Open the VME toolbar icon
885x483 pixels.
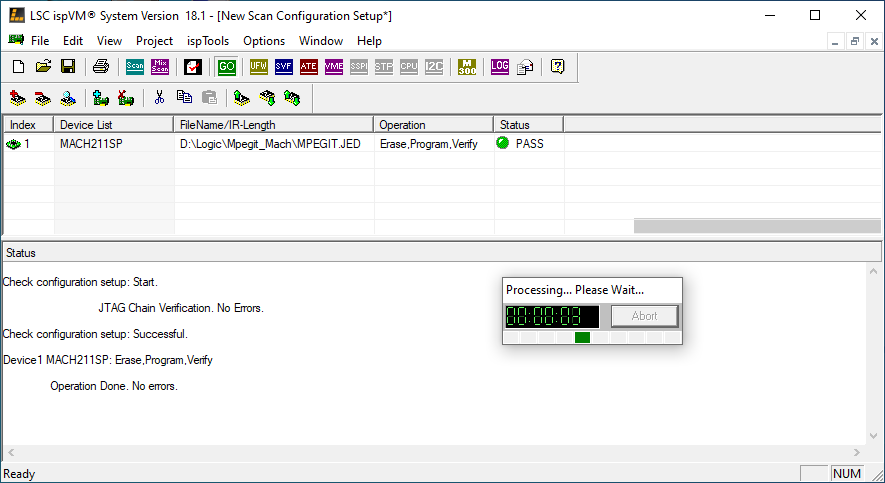click(x=334, y=67)
